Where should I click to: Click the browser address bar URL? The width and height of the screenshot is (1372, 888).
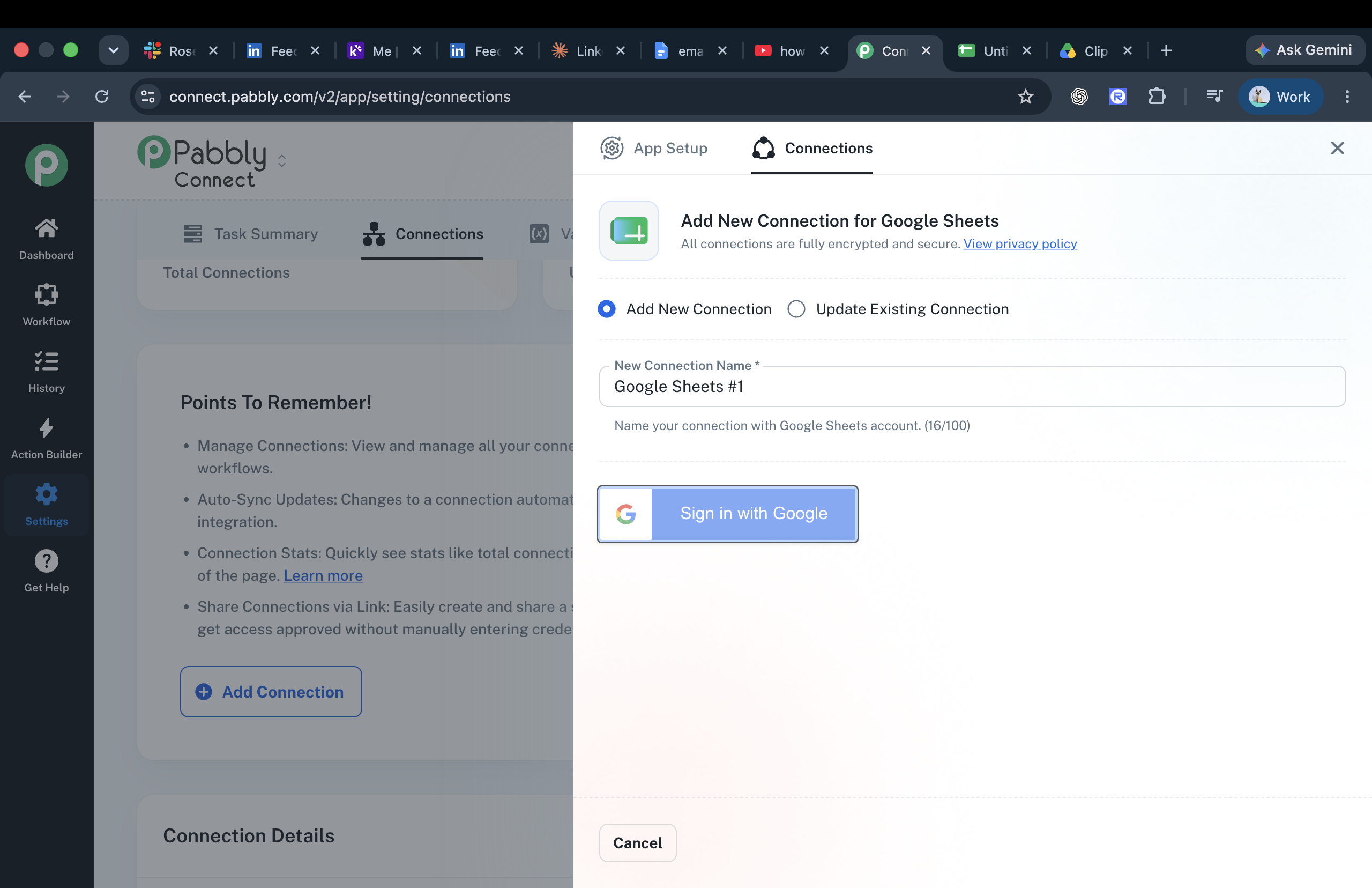pyautogui.click(x=340, y=97)
